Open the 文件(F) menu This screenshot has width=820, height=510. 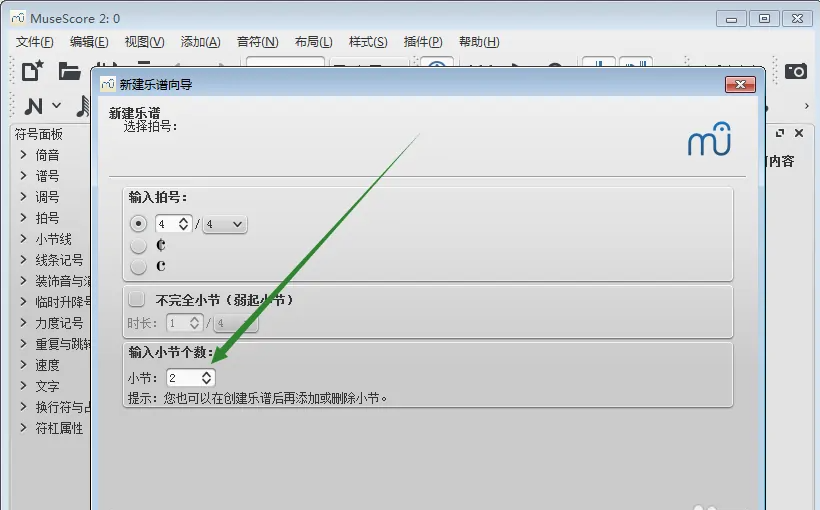pos(35,42)
